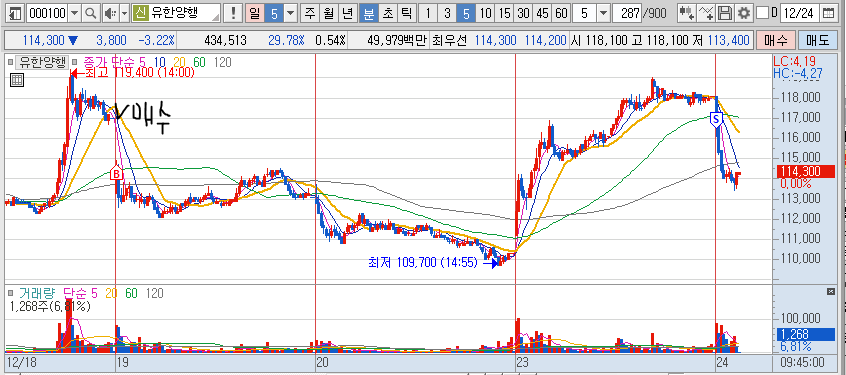Click the exclamation mark info button
Viewport: 846px width, 375px height.
(233, 13)
